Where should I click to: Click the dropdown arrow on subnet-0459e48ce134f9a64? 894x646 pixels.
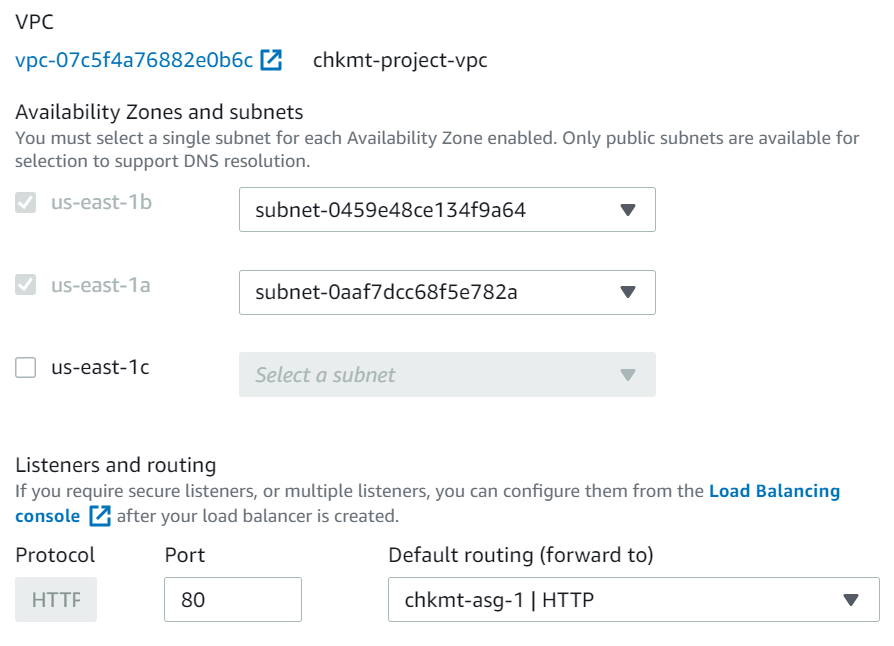click(x=629, y=210)
